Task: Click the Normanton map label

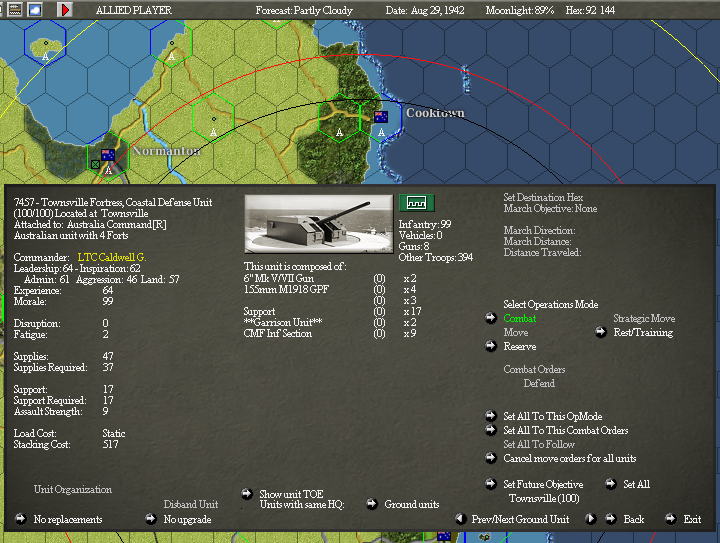Action: point(167,151)
